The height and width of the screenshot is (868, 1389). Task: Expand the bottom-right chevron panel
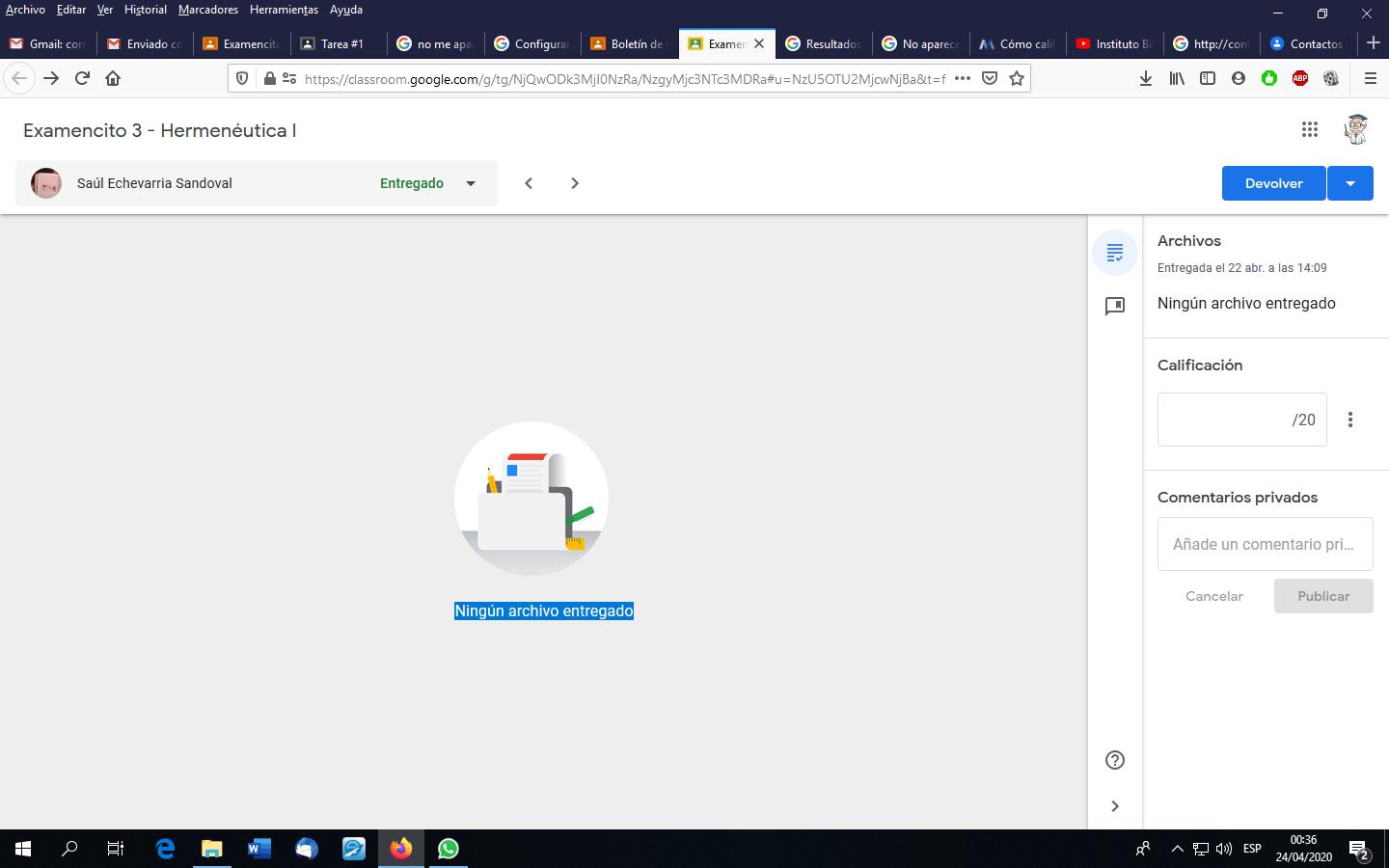tap(1115, 806)
